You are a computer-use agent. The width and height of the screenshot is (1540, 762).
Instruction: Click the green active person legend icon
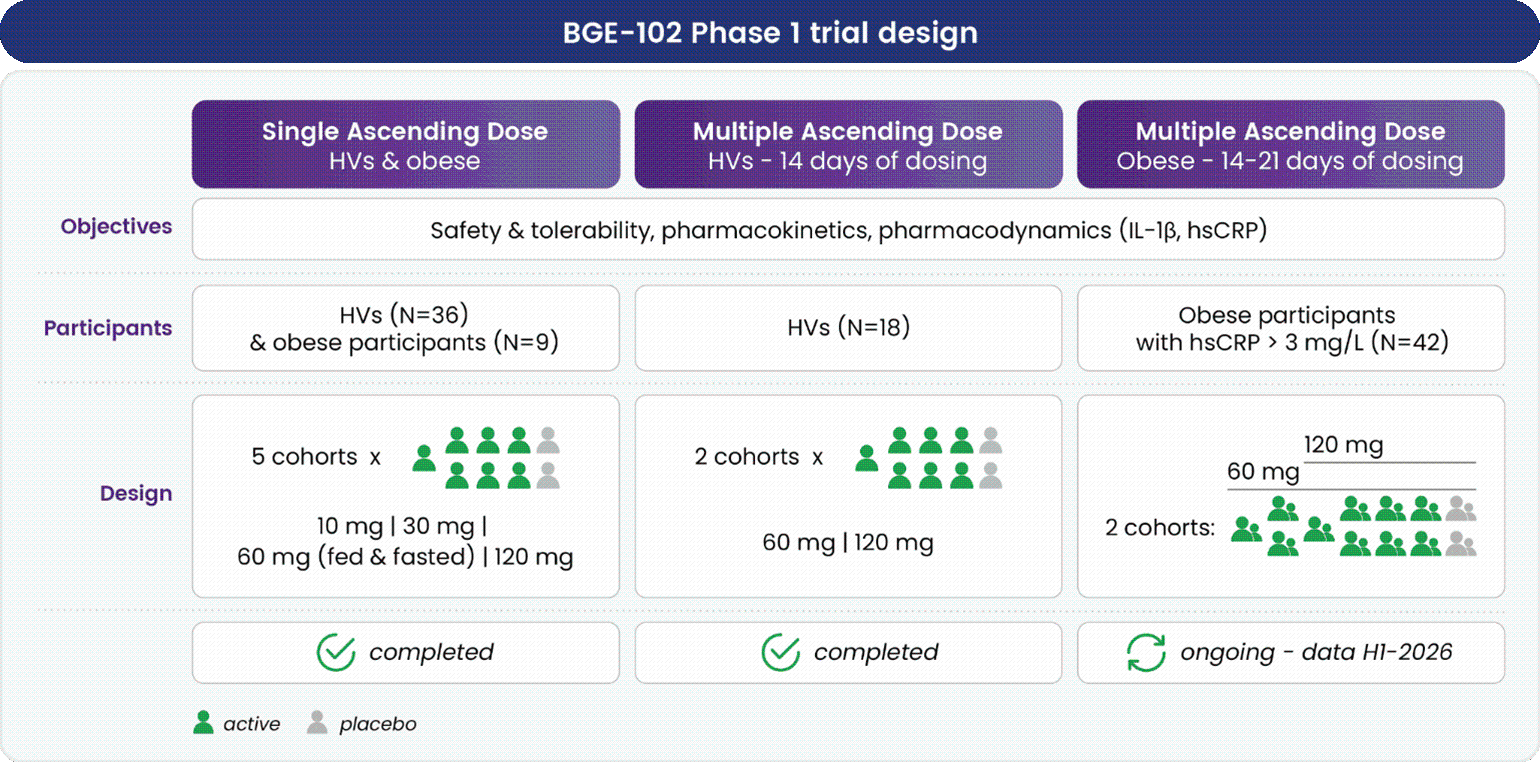point(204,723)
